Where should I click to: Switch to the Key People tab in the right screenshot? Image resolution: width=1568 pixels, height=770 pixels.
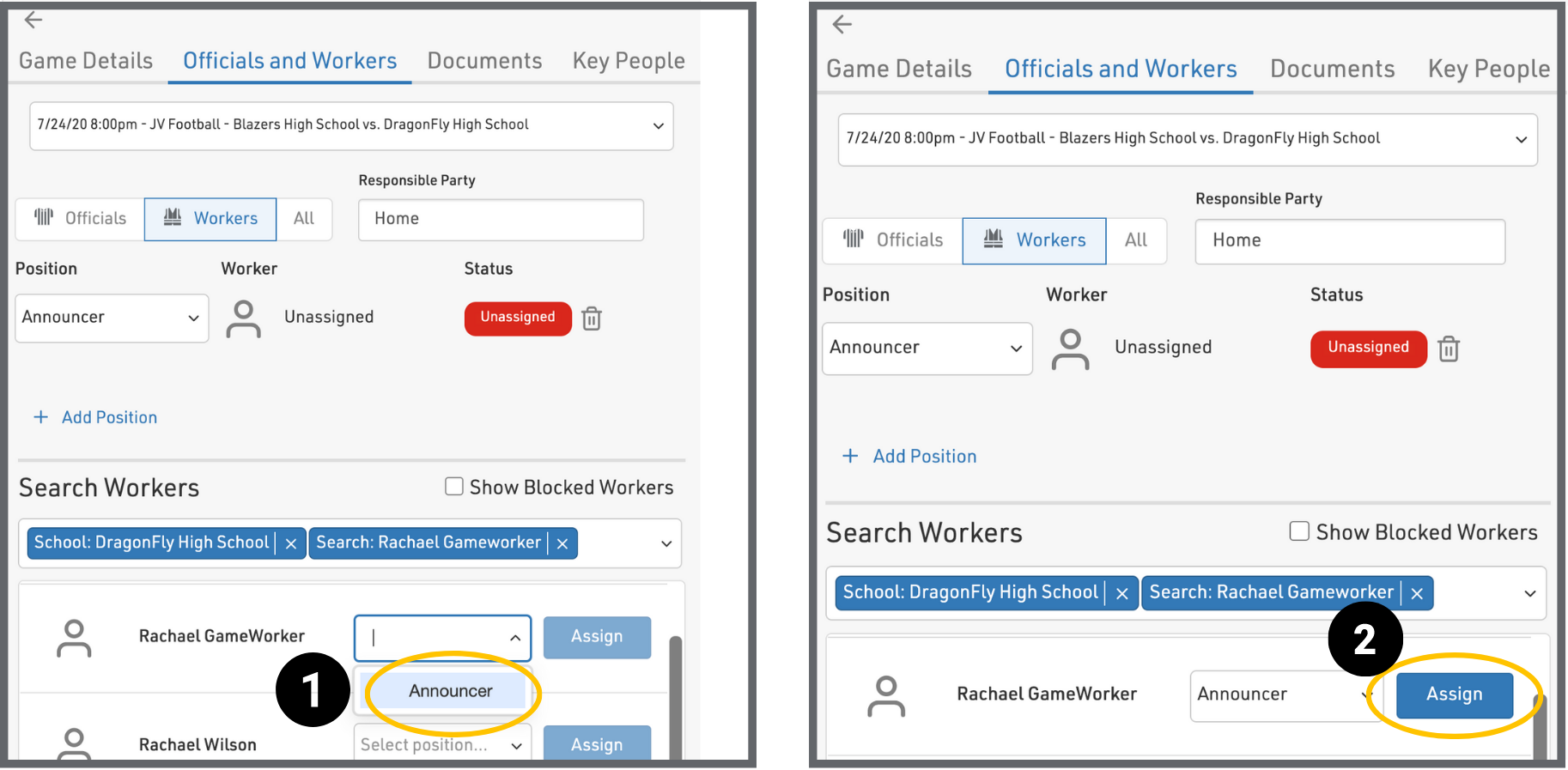1488,69
